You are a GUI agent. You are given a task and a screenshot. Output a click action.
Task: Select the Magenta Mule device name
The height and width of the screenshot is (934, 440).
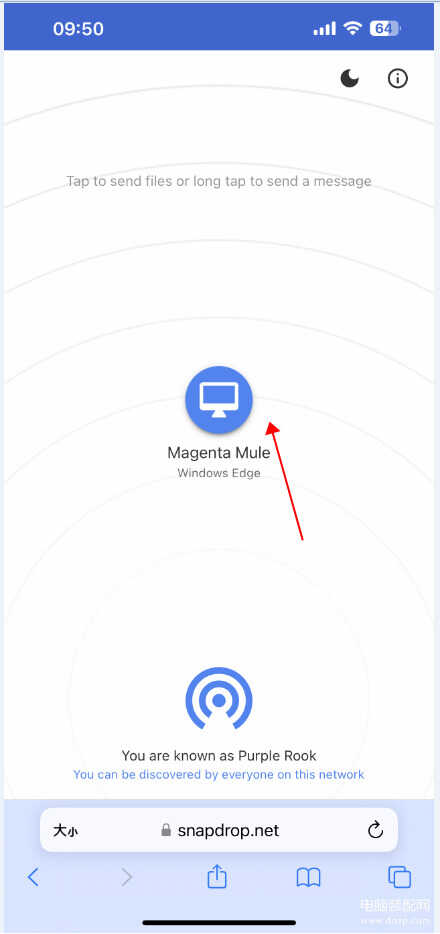pyautogui.click(x=219, y=453)
